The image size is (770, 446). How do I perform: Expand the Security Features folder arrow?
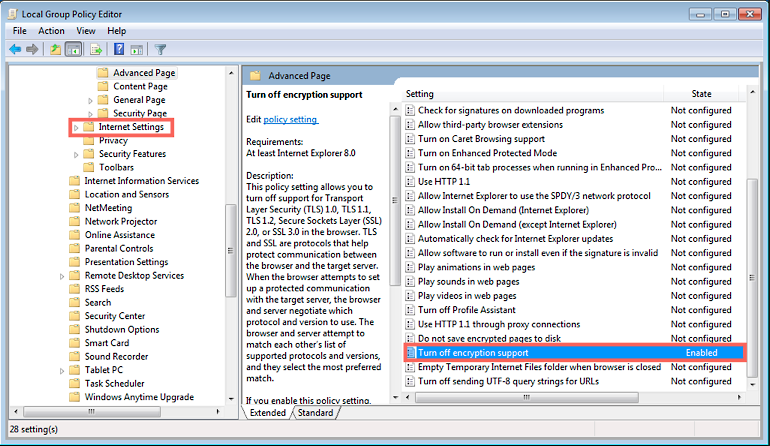[x=77, y=154]
